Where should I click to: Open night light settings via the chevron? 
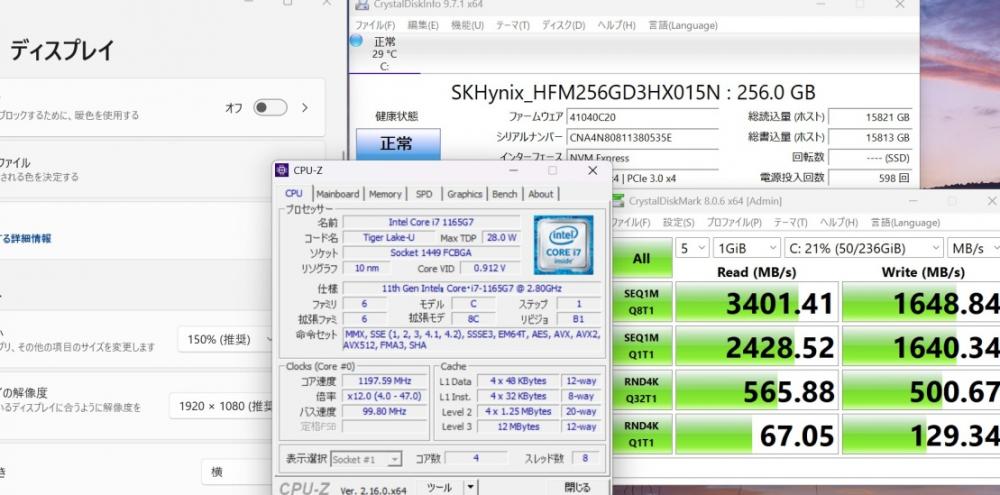[x=305, y=108]
